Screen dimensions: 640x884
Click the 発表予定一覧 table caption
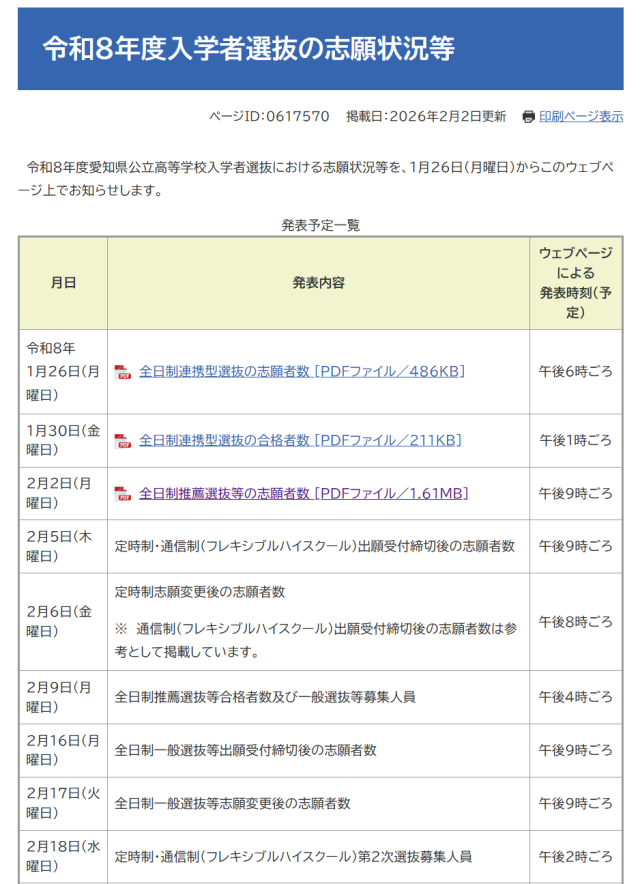[320, 225]
